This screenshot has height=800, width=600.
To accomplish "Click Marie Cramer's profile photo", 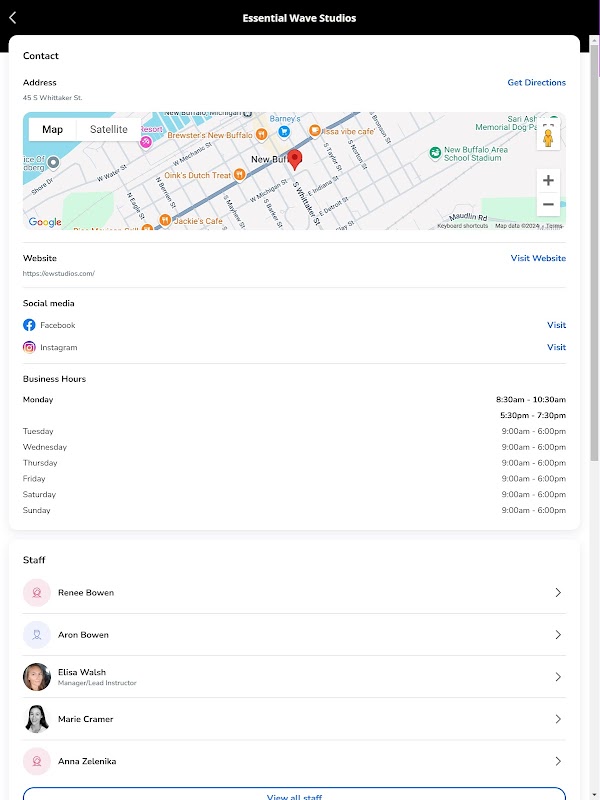I will pos(37,719).
